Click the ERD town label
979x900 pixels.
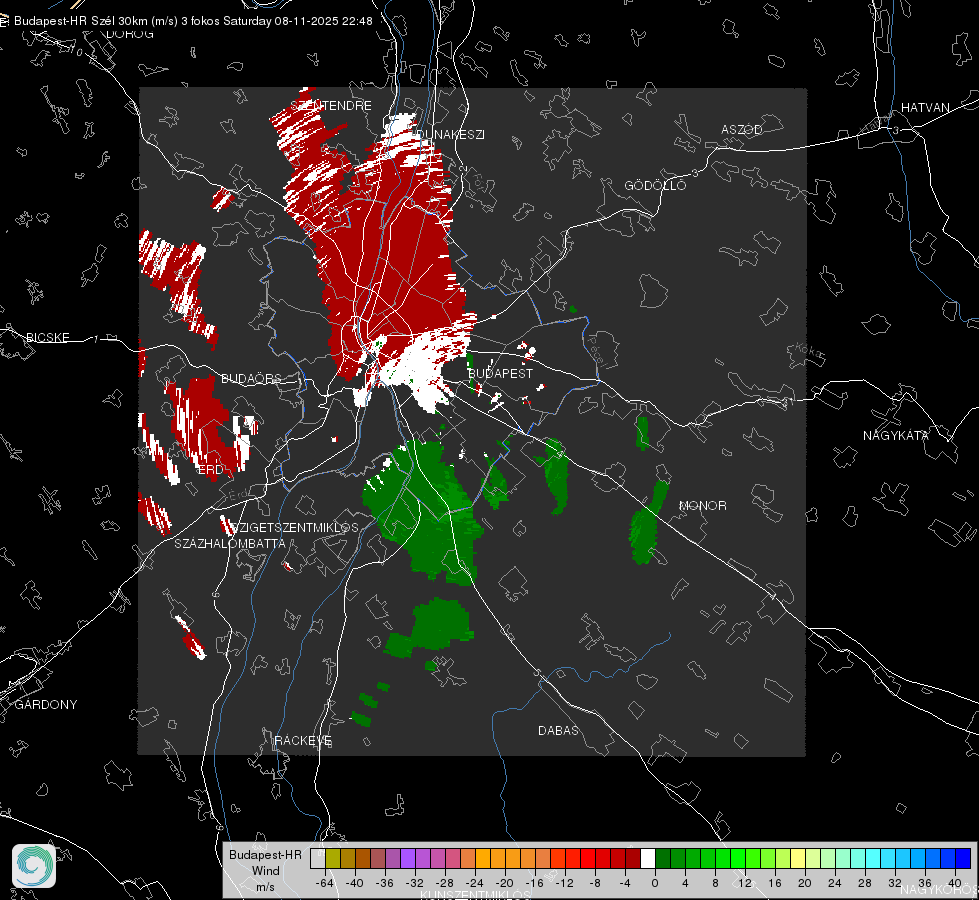210,470
